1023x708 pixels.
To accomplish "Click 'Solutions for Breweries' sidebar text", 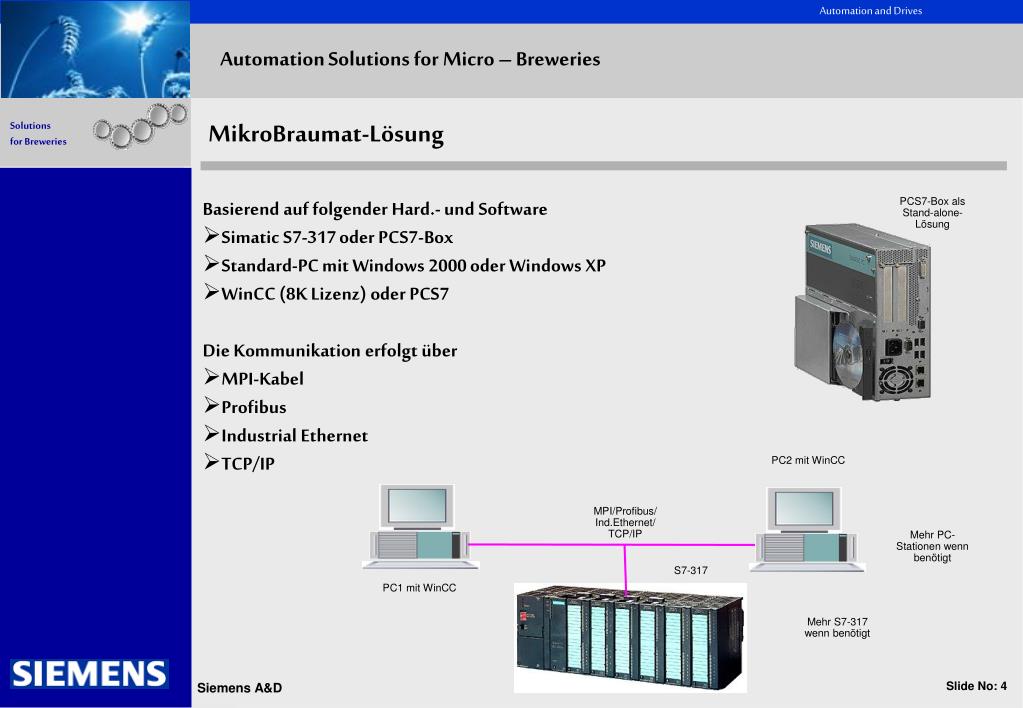I will pos(38,133).
